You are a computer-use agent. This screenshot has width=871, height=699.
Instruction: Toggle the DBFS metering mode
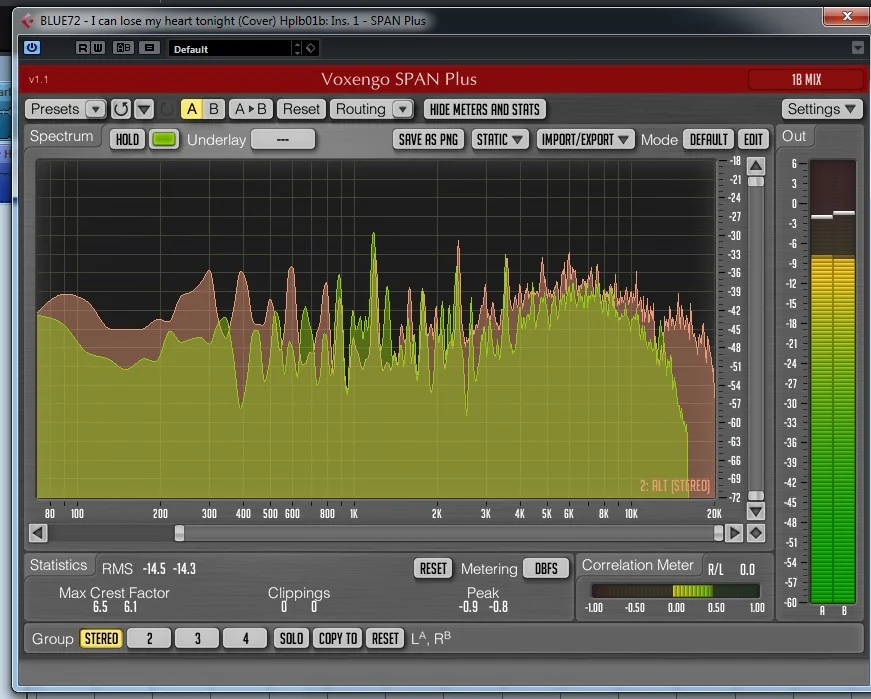click(546, 568)
